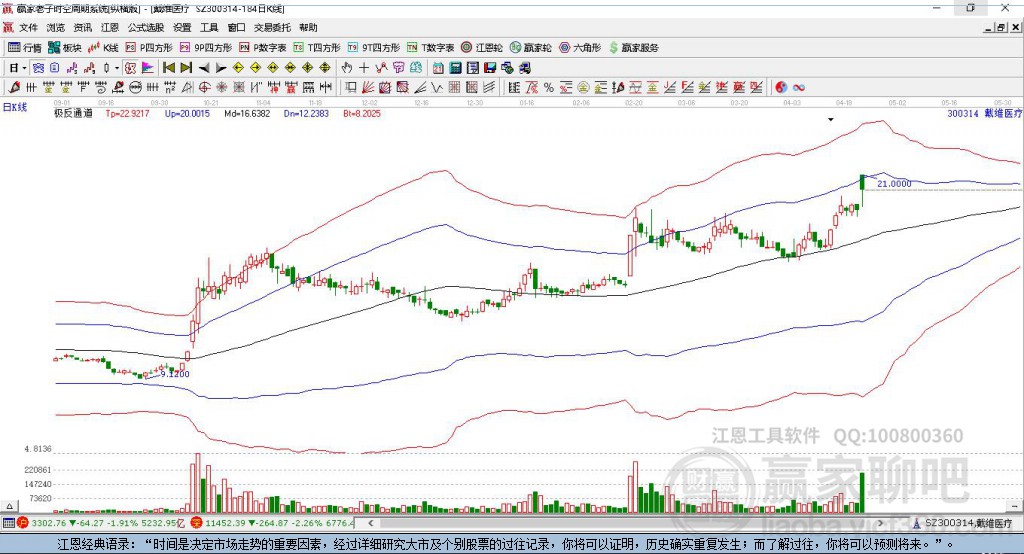Image resolution: width=1024 pixels, height=554 pixels.
Task: Click the 21.0000 price marker
Action: (894, 184)
